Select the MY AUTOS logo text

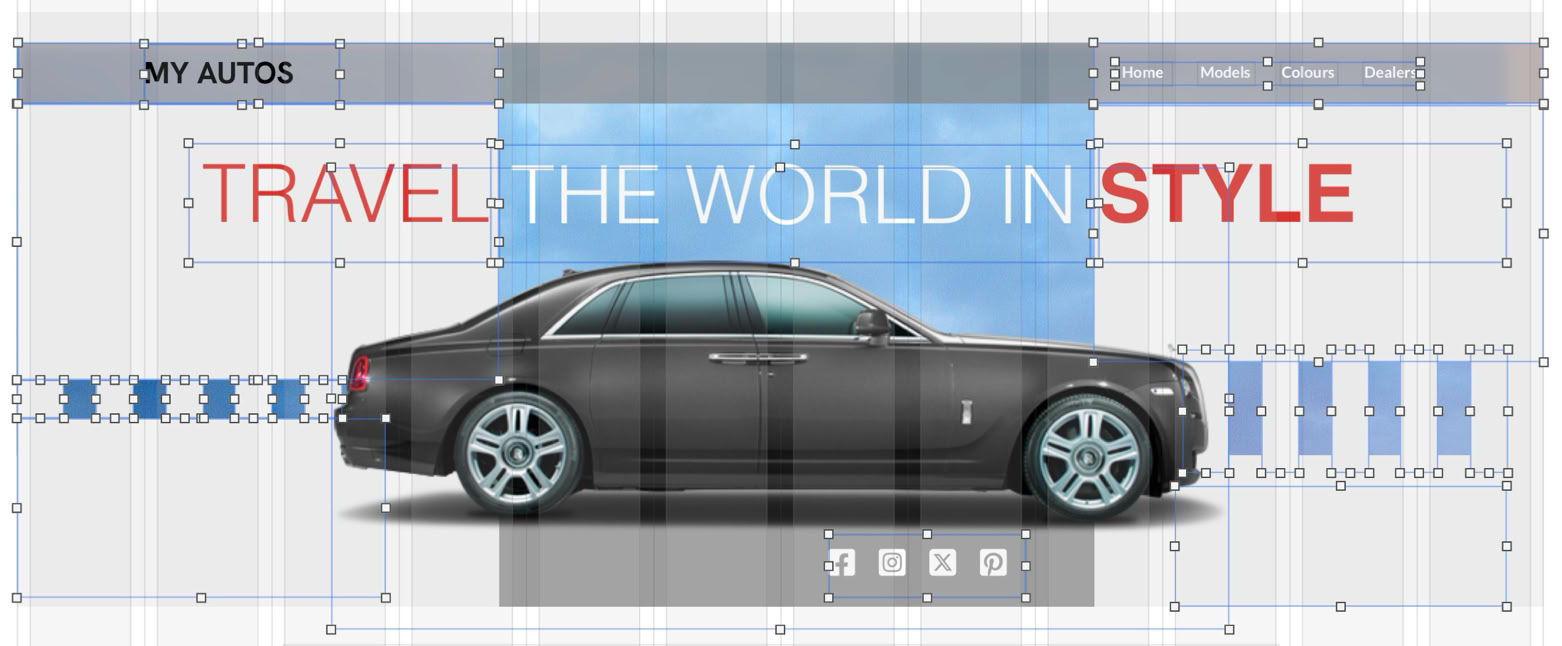[x=219, y=73]
